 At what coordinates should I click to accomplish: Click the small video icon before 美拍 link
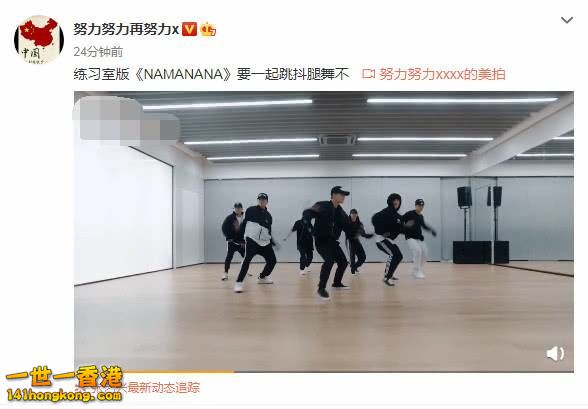click(368, 74)
